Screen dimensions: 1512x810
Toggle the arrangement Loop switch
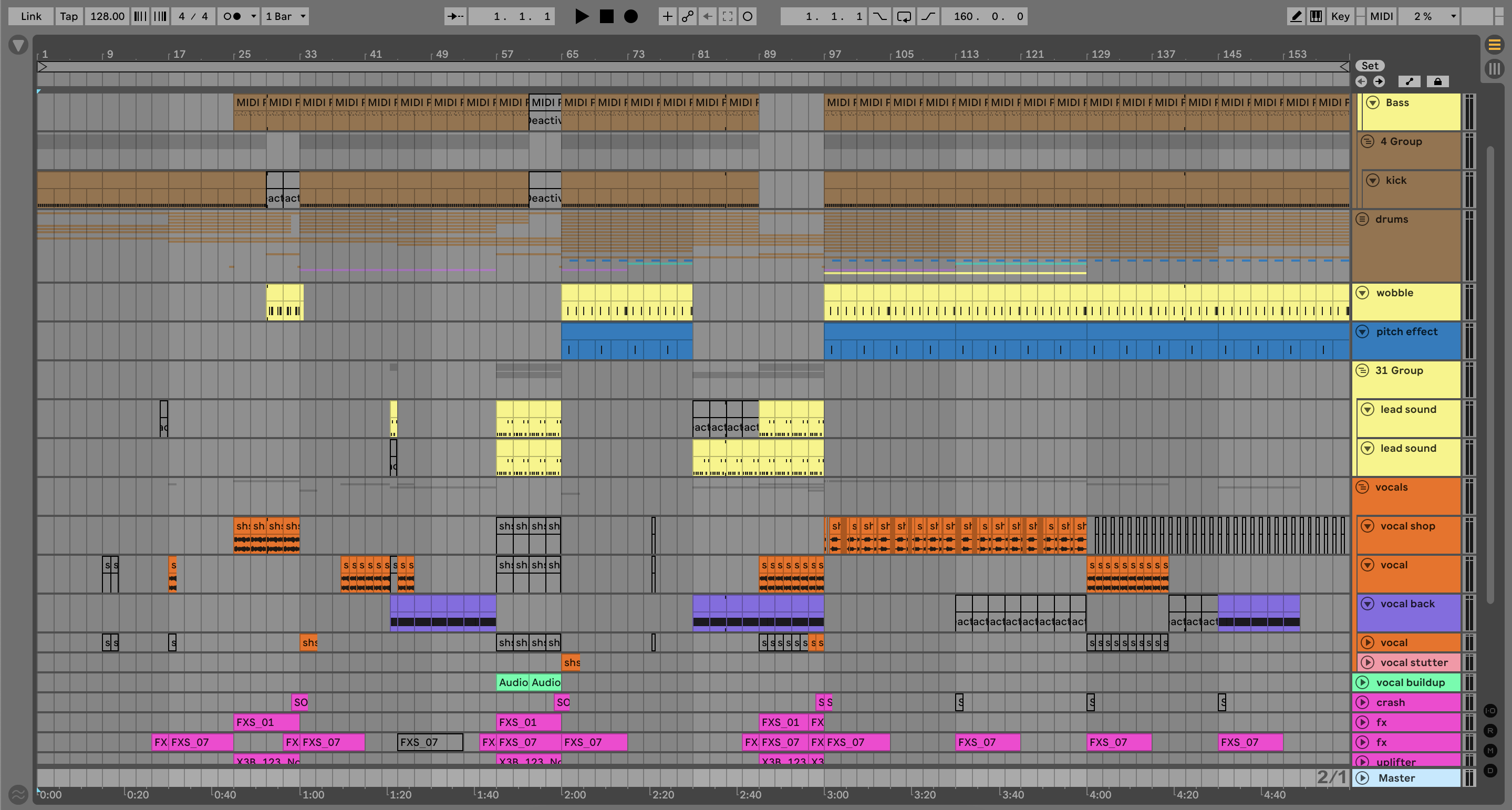(x=904, y=16)
